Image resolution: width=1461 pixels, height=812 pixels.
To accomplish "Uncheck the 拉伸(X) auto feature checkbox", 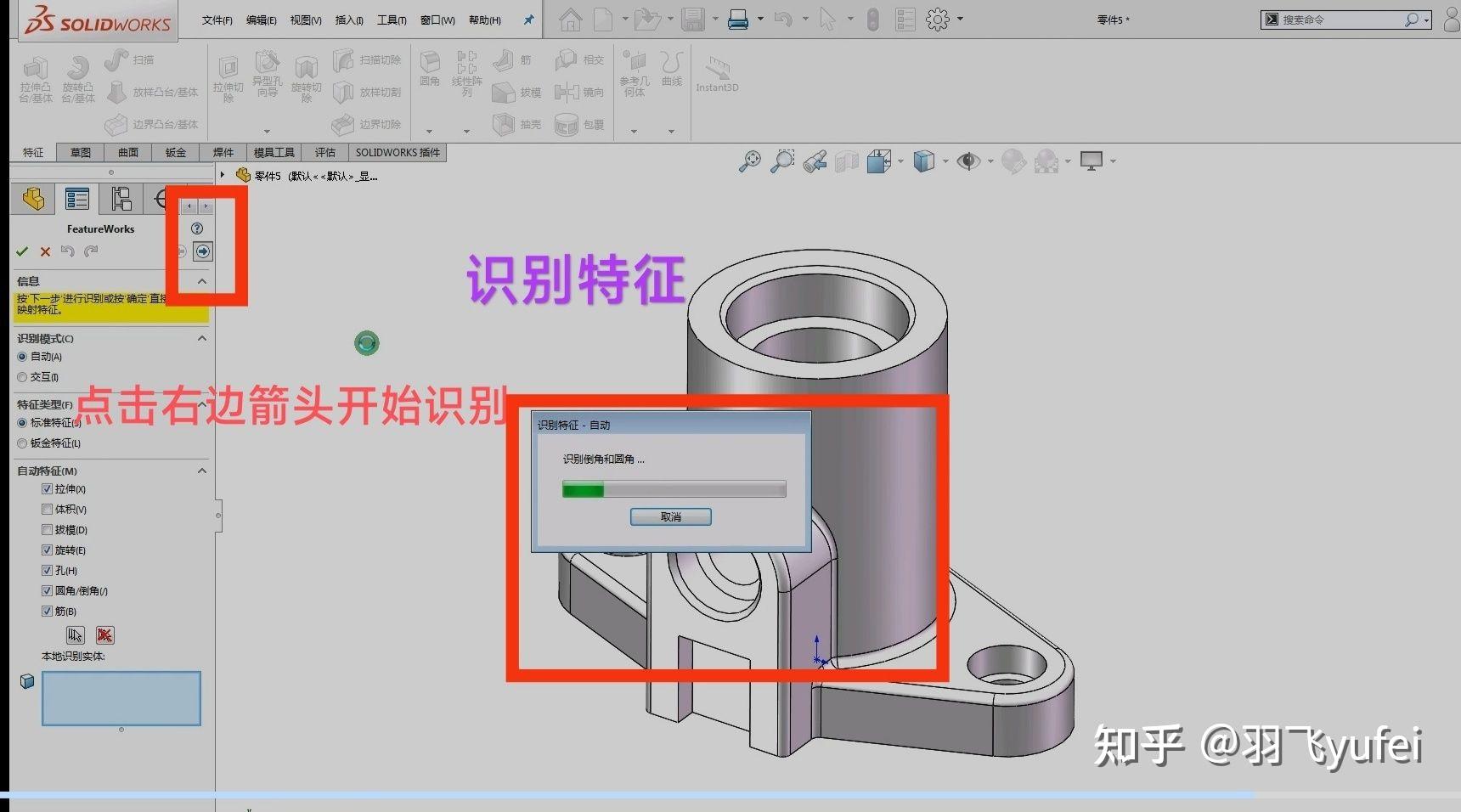I will (48, 488).
